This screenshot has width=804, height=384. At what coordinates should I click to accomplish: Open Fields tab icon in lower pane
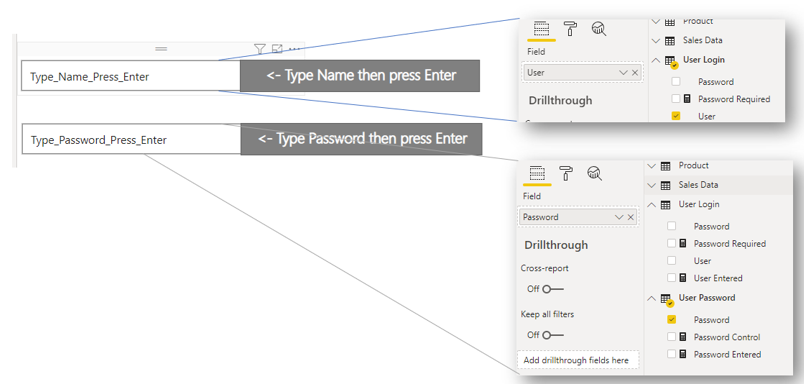[537, 173]
